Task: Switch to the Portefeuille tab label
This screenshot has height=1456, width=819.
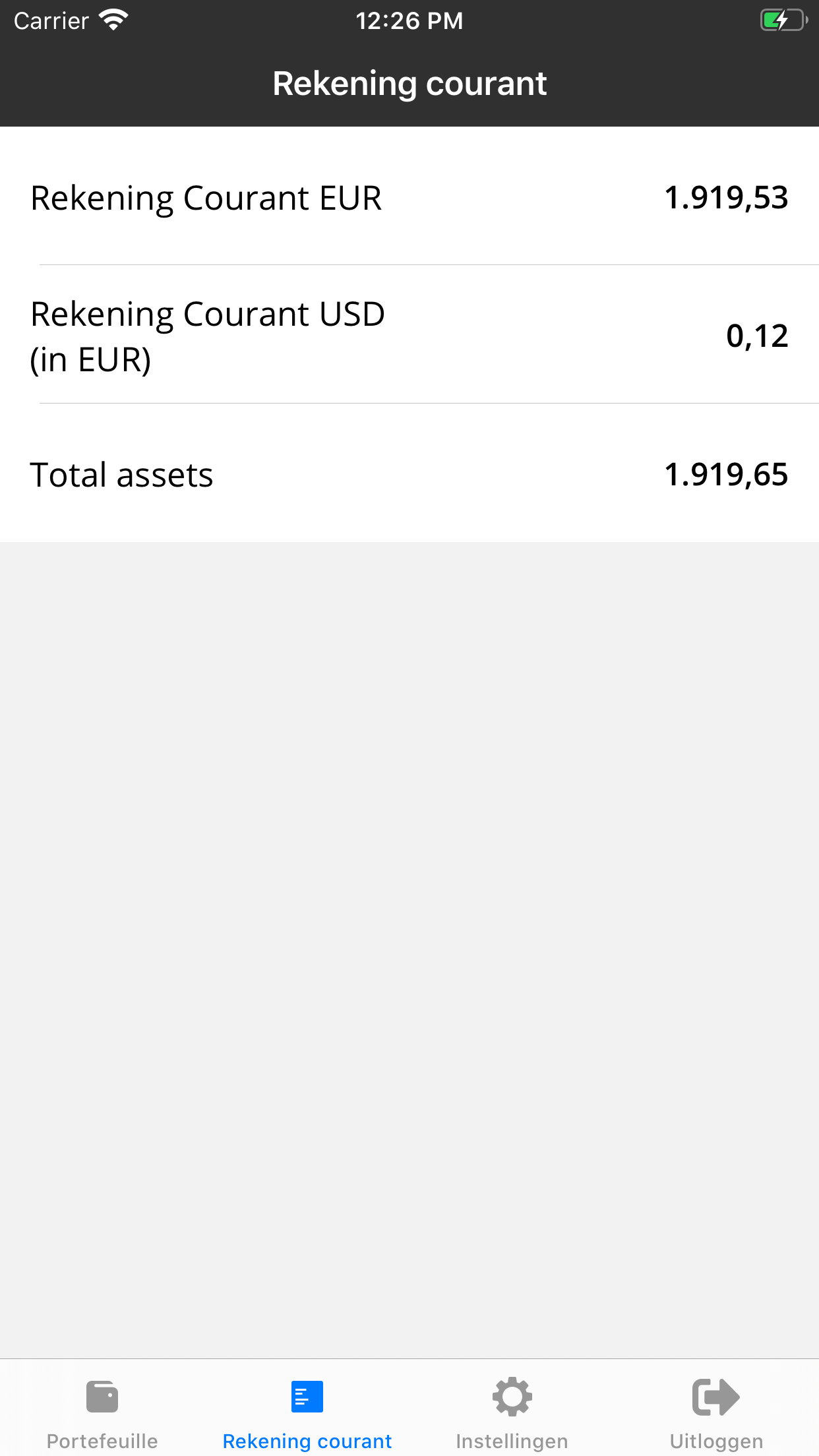Action: pyautogui.click(x=102, y=1441)
